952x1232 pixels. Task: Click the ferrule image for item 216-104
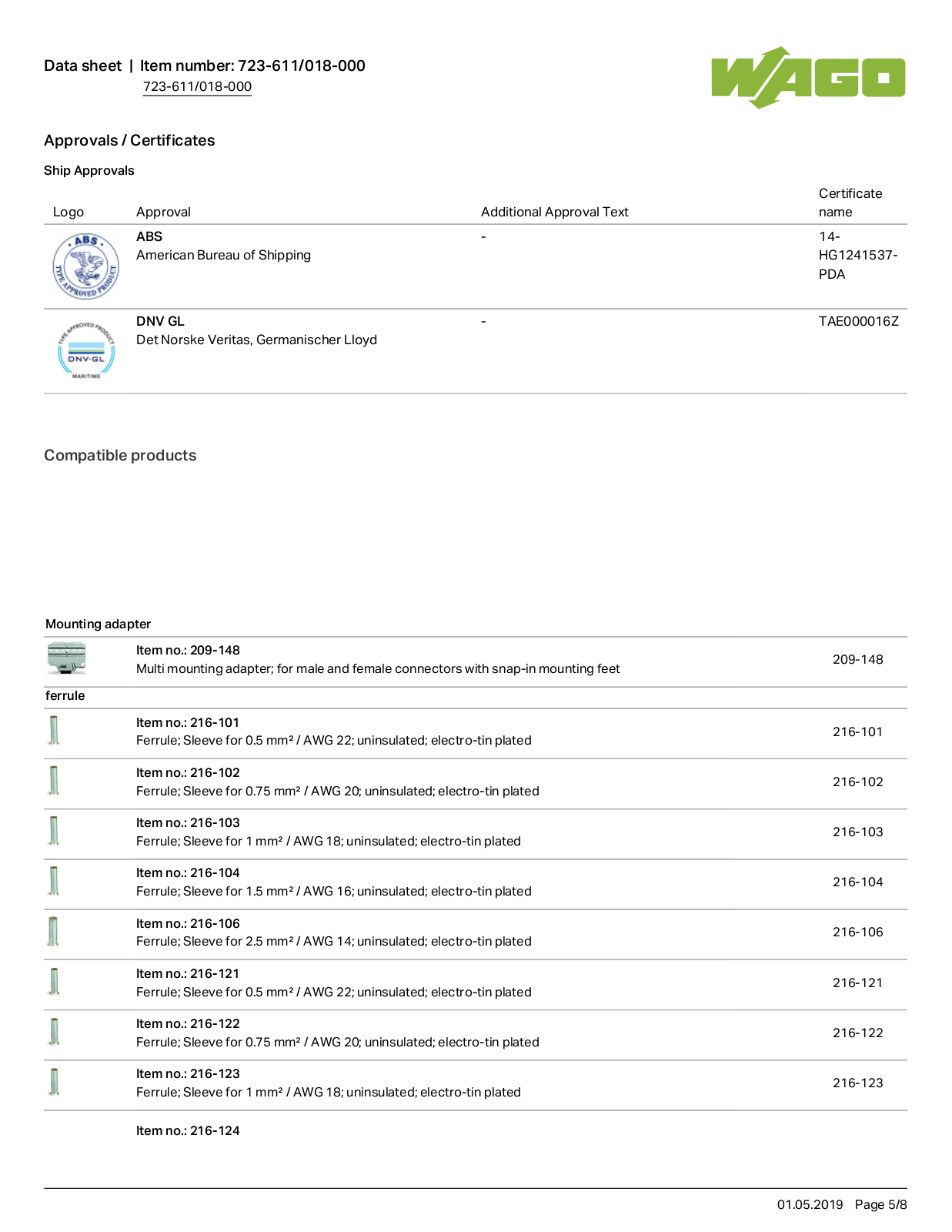click(54, 881)
